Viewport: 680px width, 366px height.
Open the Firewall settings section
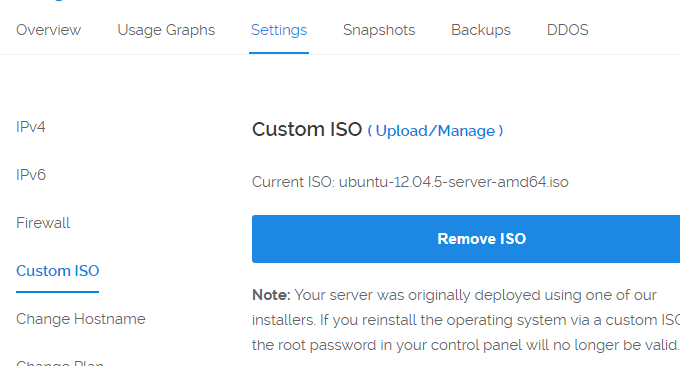pos(43,223)
